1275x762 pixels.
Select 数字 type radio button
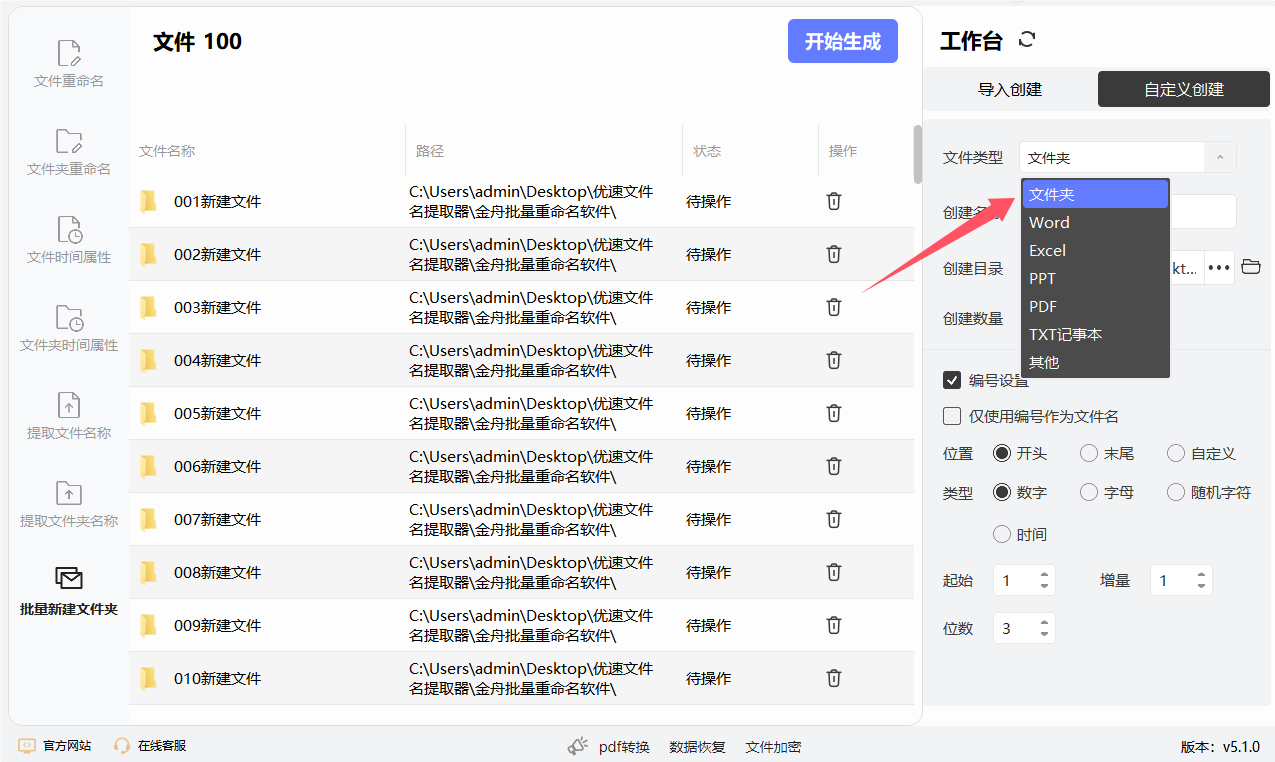pyautogui.click(x=1002, y=492)
